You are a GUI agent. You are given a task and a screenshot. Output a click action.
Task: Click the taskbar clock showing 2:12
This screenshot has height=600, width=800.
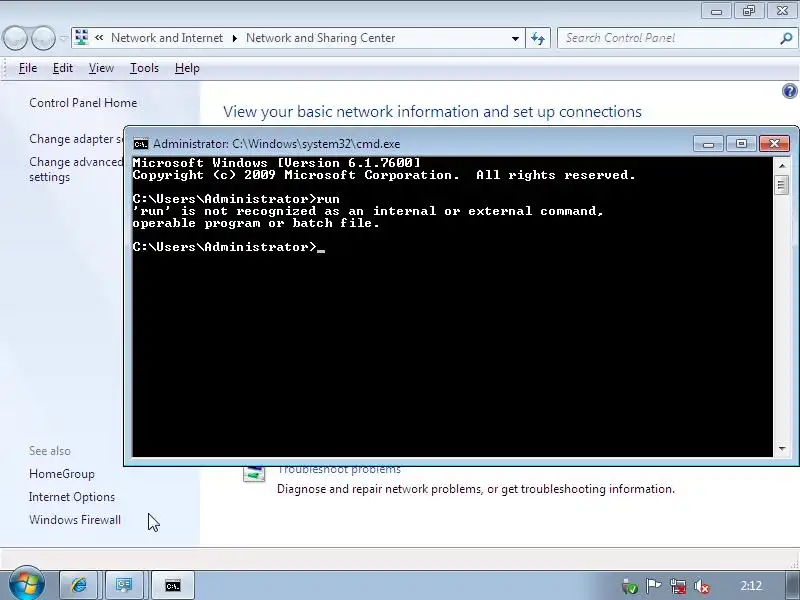coord(751,586)
